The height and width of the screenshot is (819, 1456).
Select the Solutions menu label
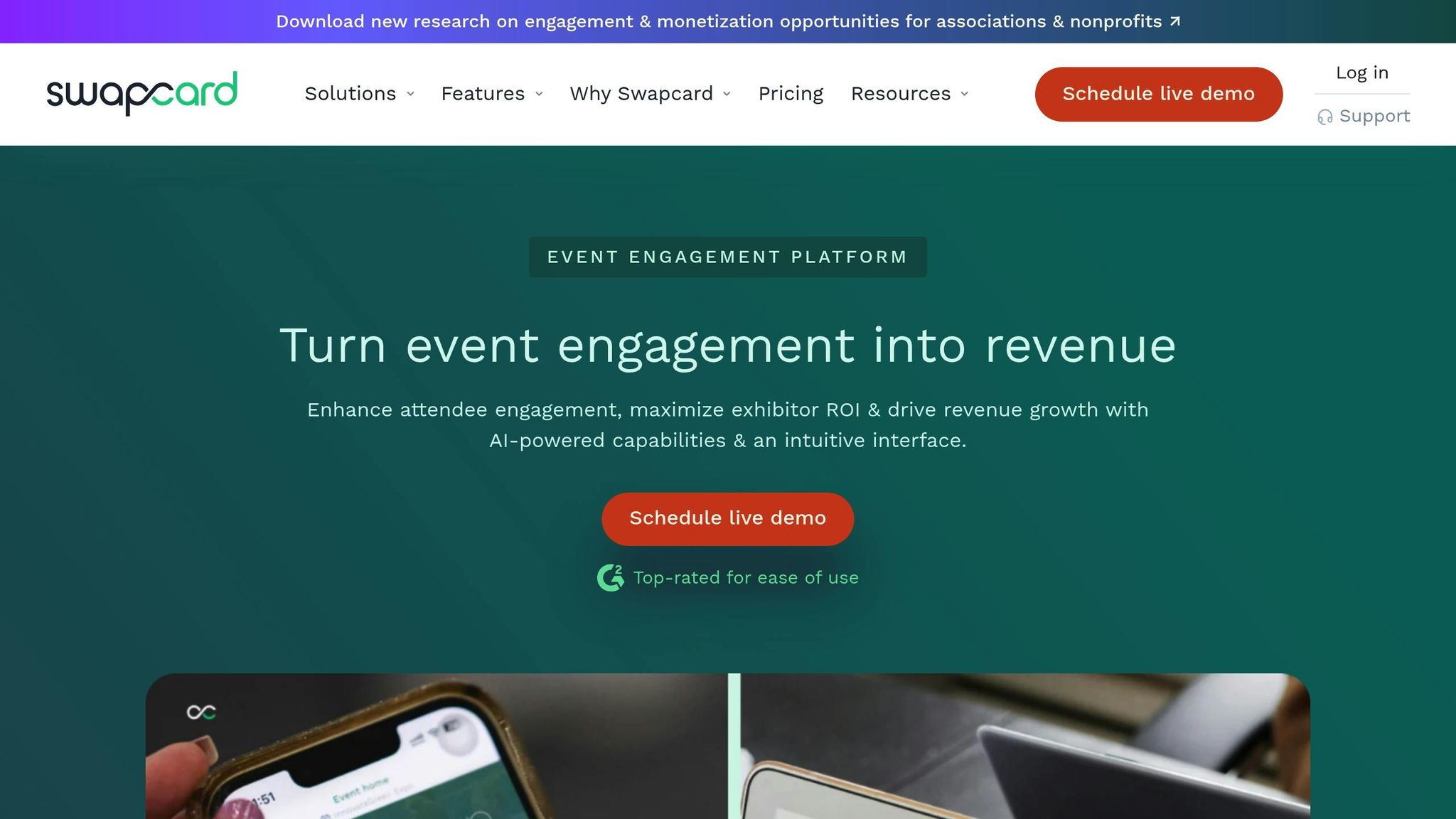pyautogui.click(x=350, y=94)
